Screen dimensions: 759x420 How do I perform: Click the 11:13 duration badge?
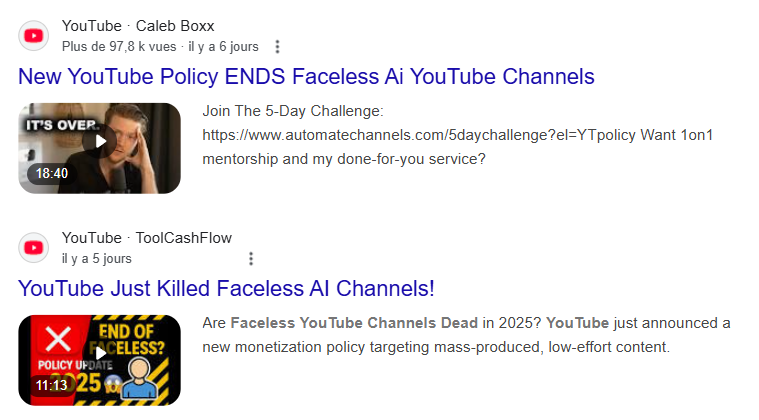[52, 385]
